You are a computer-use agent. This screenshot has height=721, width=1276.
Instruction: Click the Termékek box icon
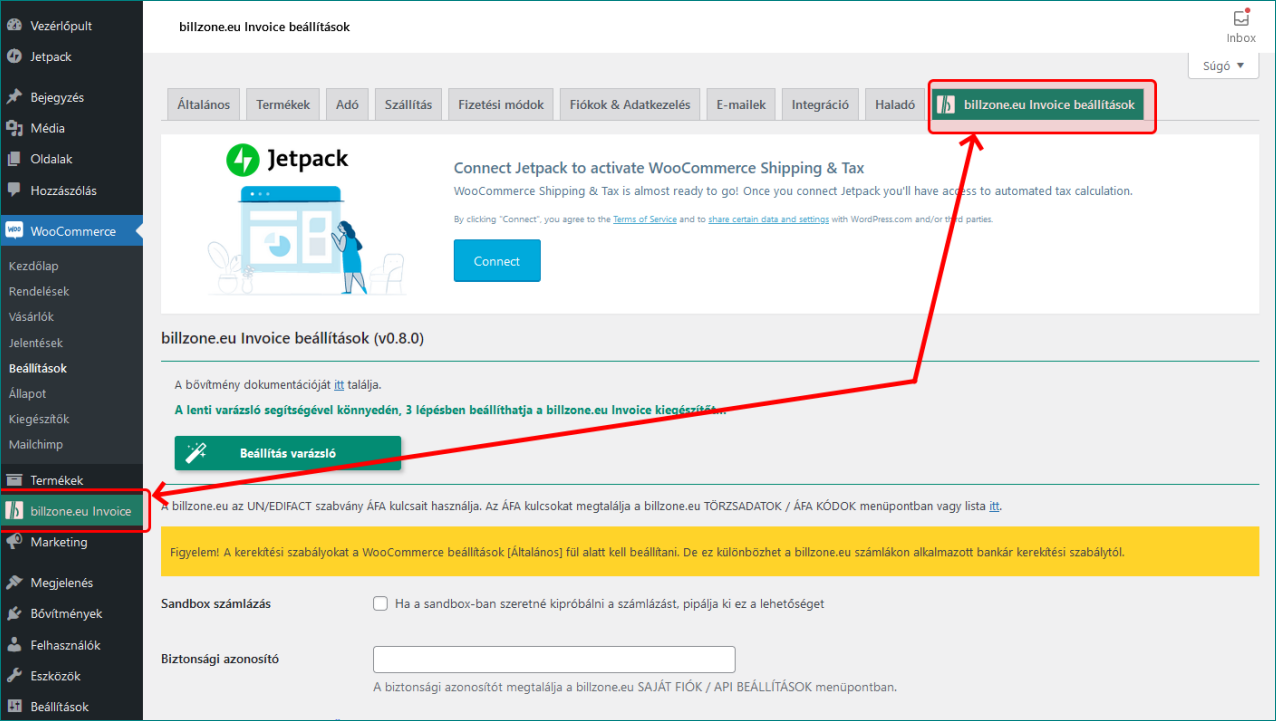[x=14, y=480]
